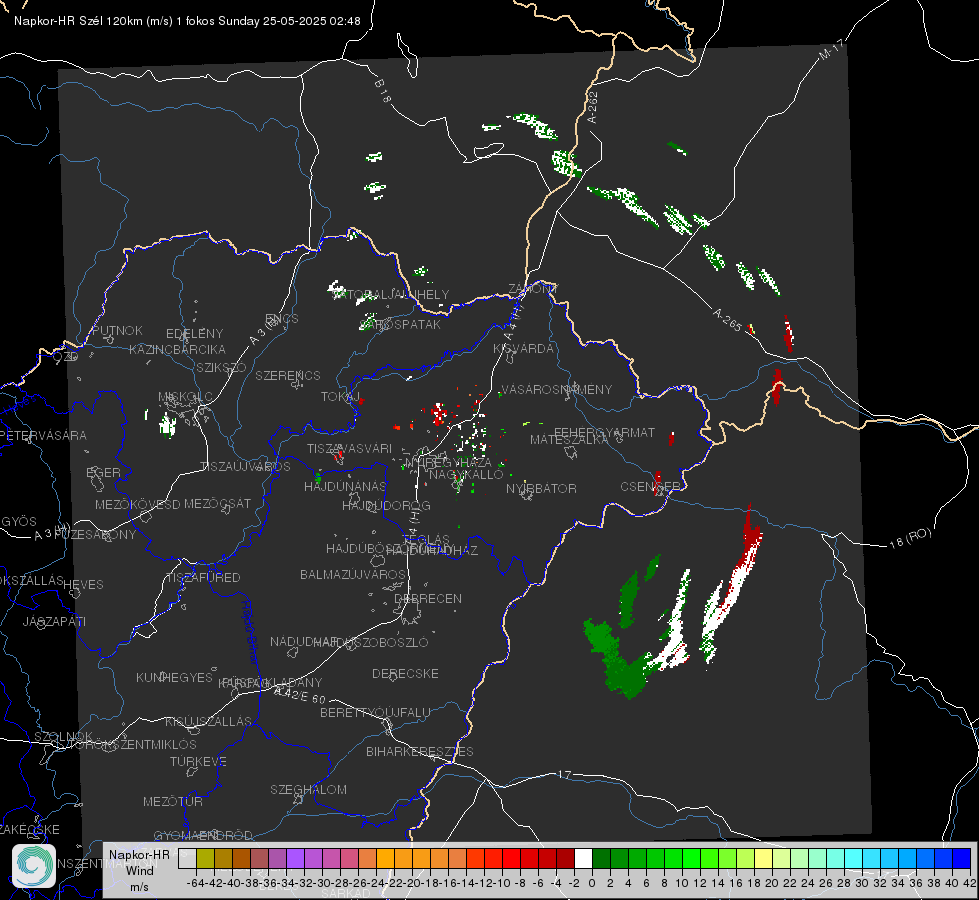This screenshot has height=900, width=979.
Task: Click the '18 (RO)' road label
Action: (x=910, y=538)
